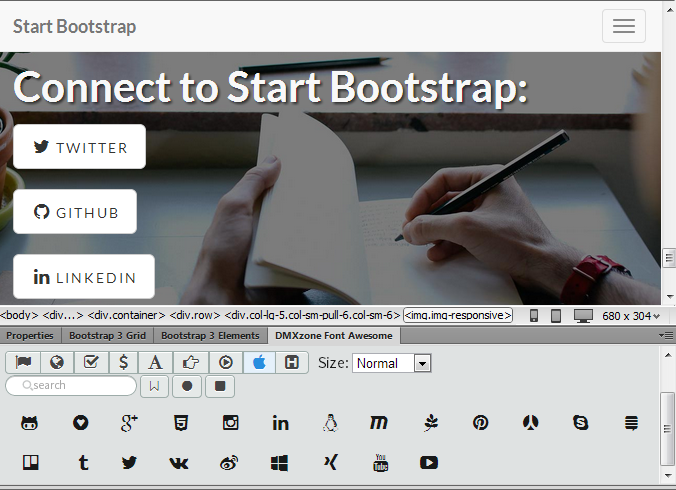Image resolution: width=676 pixels, height=490 pixels.
Task: Insert the YouTube Play icon
Action: tap(429, 463)
